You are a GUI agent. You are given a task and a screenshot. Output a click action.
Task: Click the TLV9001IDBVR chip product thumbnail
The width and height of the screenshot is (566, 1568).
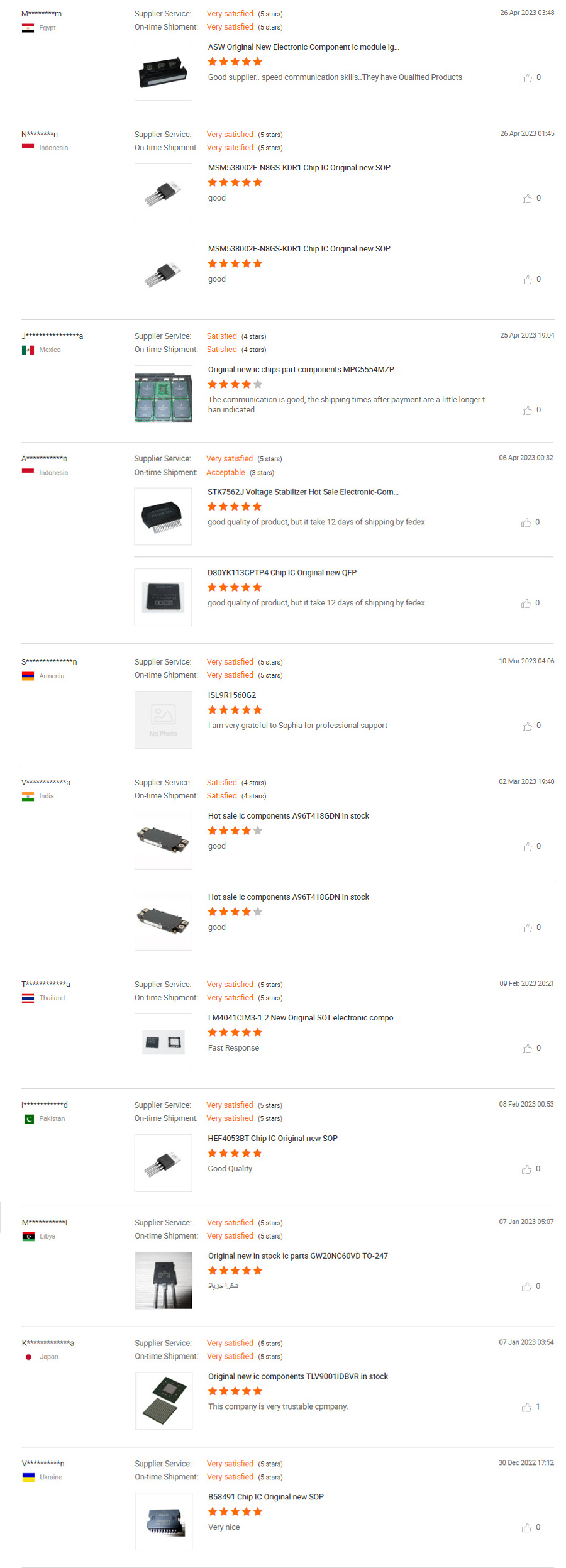[163, 1401]
